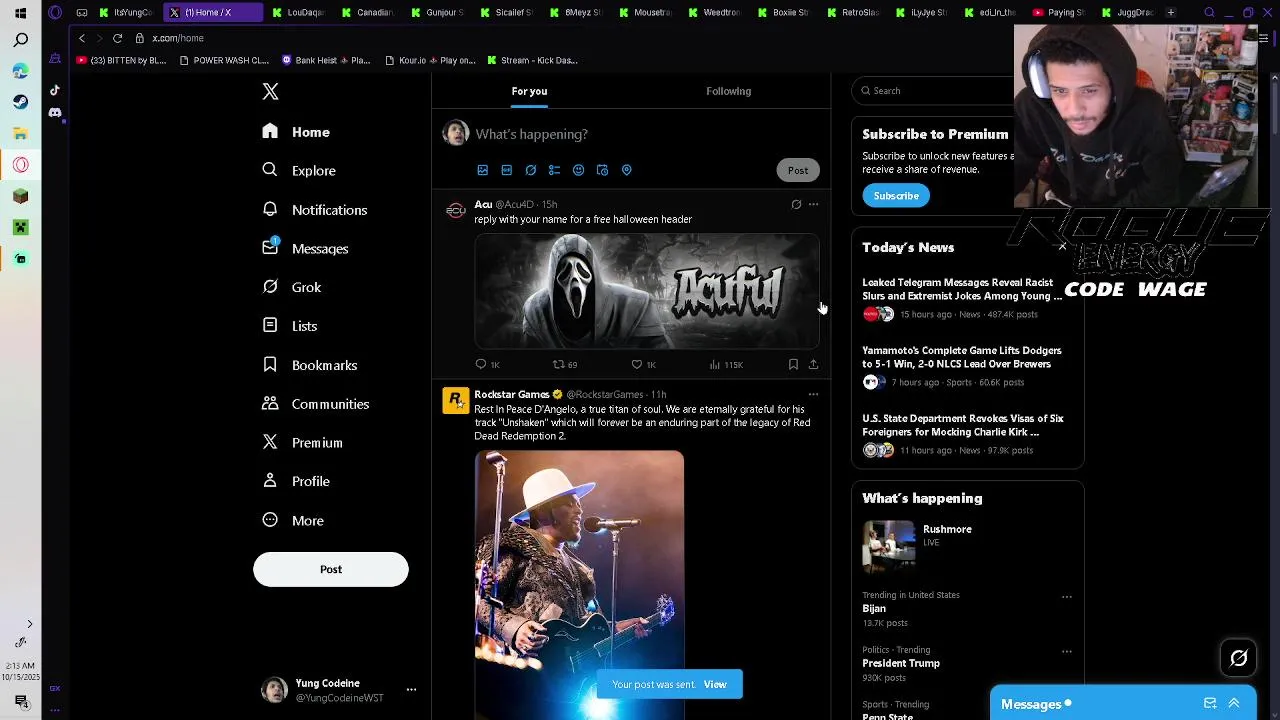The height and width of the screenshot is (720, 1280).
Task: Open Grok enhance icon in composer
Action: (530, 170)
